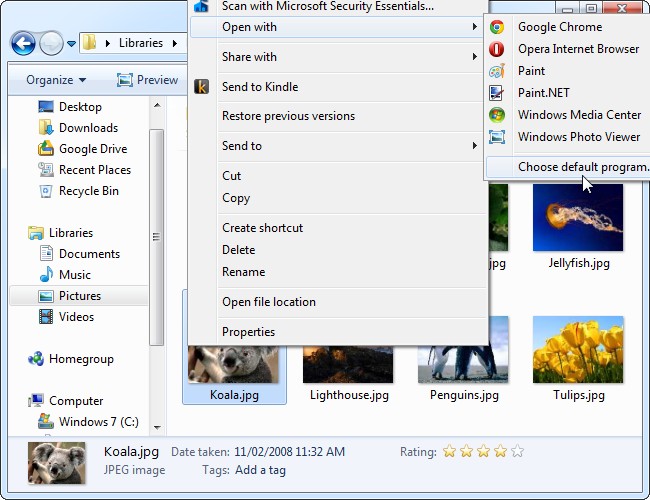Expand the Send to submenu arrow
The height and width of the screenshot is (500, 650).
pyautogui.click(x=475, y=146)
